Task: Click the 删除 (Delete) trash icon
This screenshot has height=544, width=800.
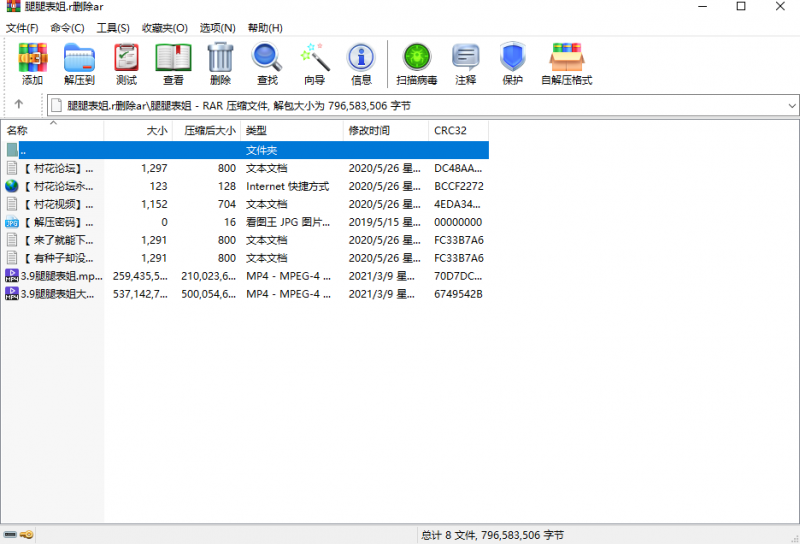Action: pyautogui.click(x=220, y=64)
